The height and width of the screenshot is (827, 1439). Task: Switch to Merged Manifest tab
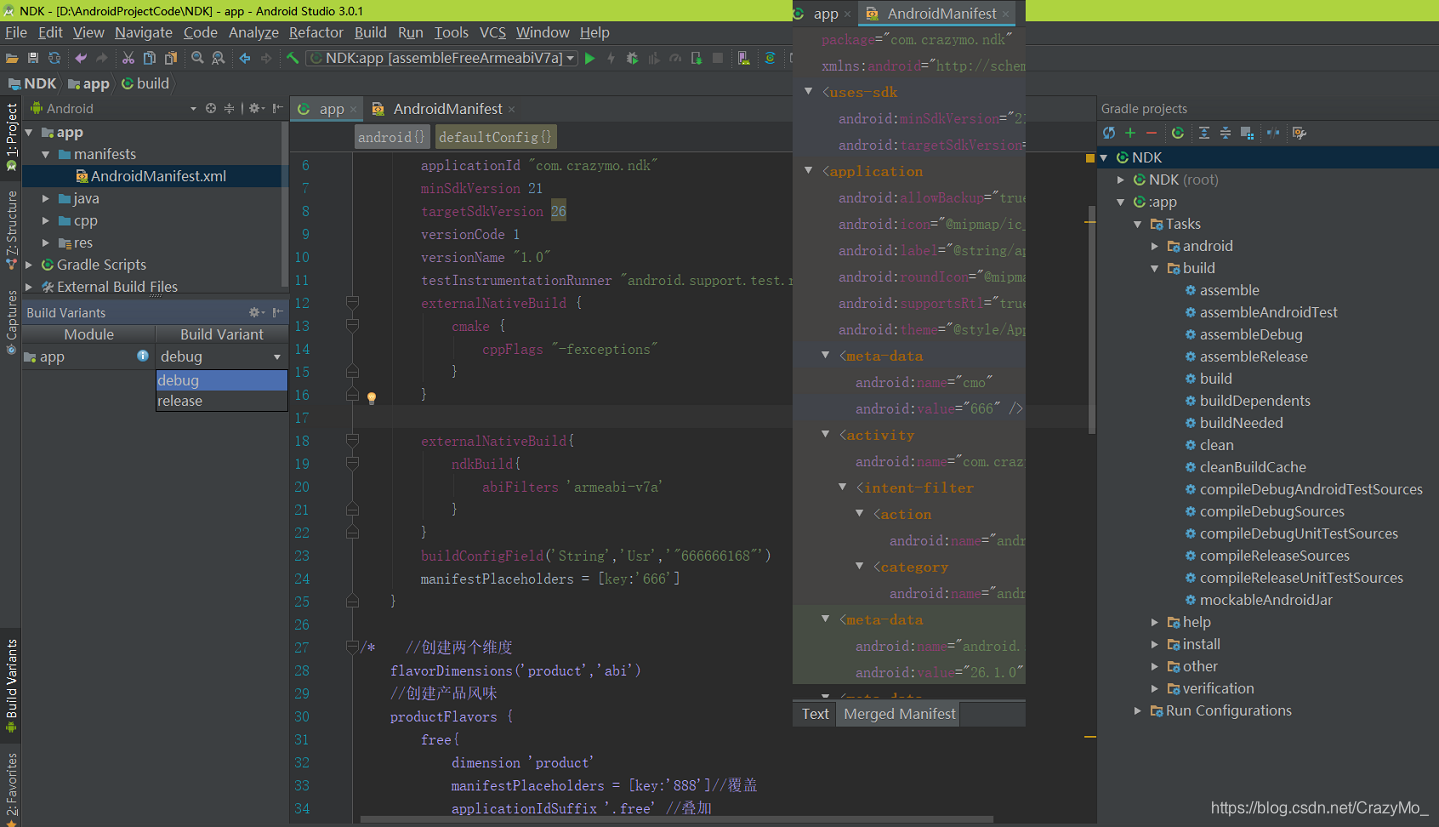899,713
